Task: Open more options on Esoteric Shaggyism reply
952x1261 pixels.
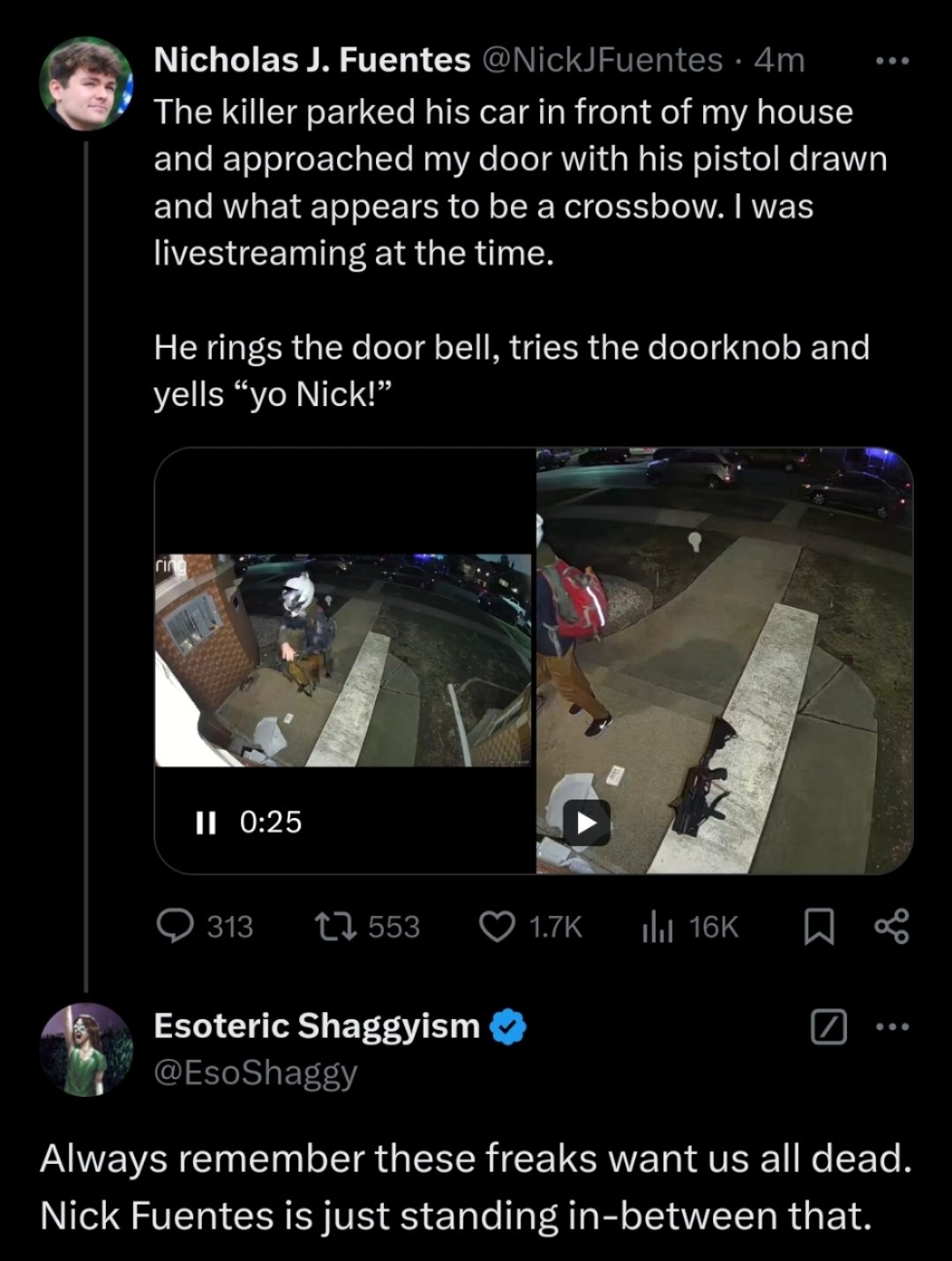Action: pos(891,1027)
